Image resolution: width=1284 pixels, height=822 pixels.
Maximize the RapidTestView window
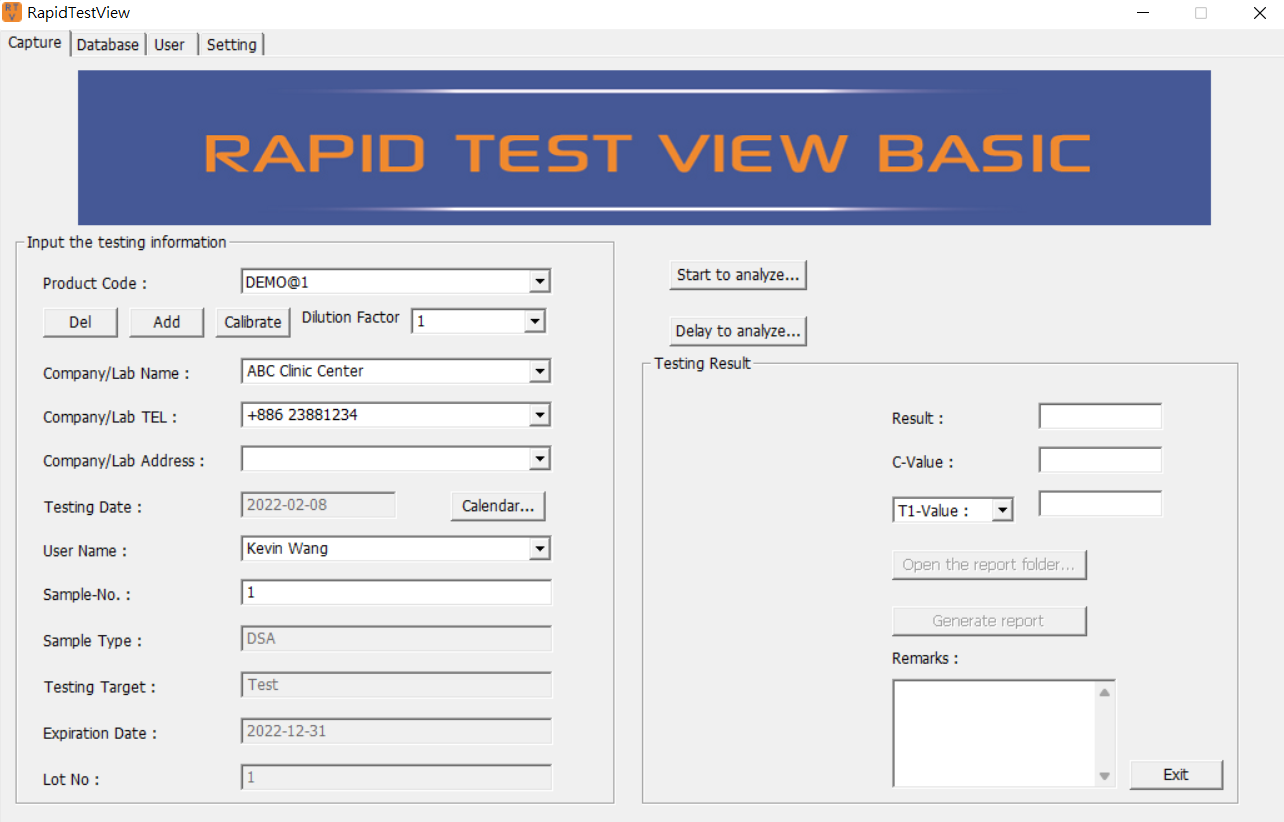pos(1201,14)
